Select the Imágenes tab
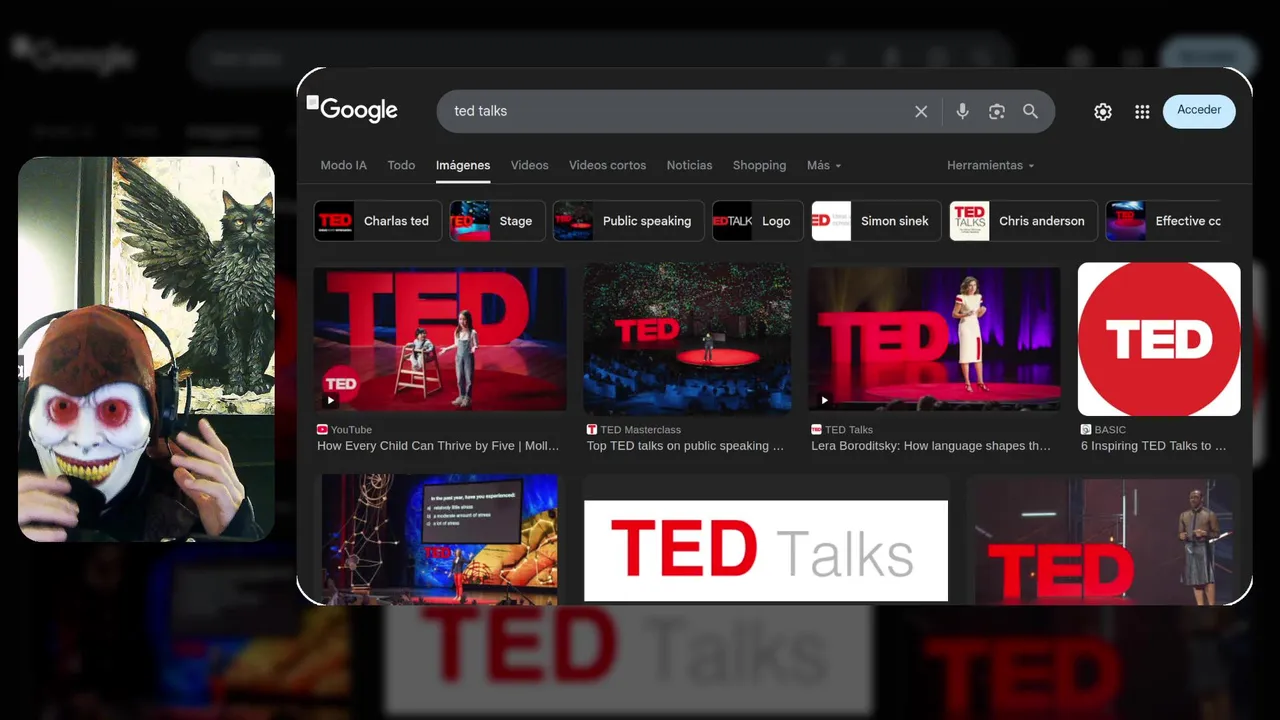This screenshot has width=1280, height=720. coord(463,165)
